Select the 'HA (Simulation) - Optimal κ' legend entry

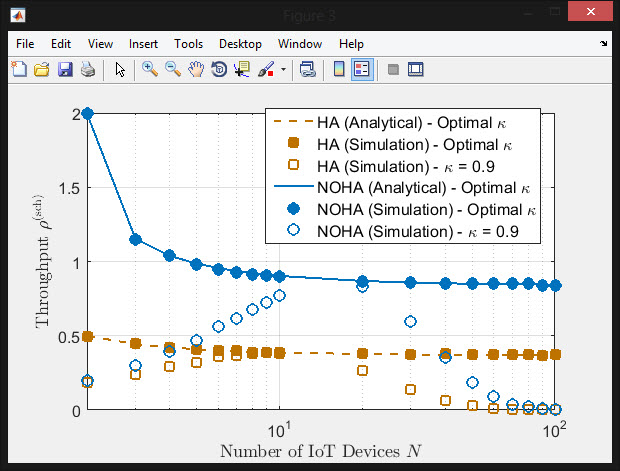[399, 144]
